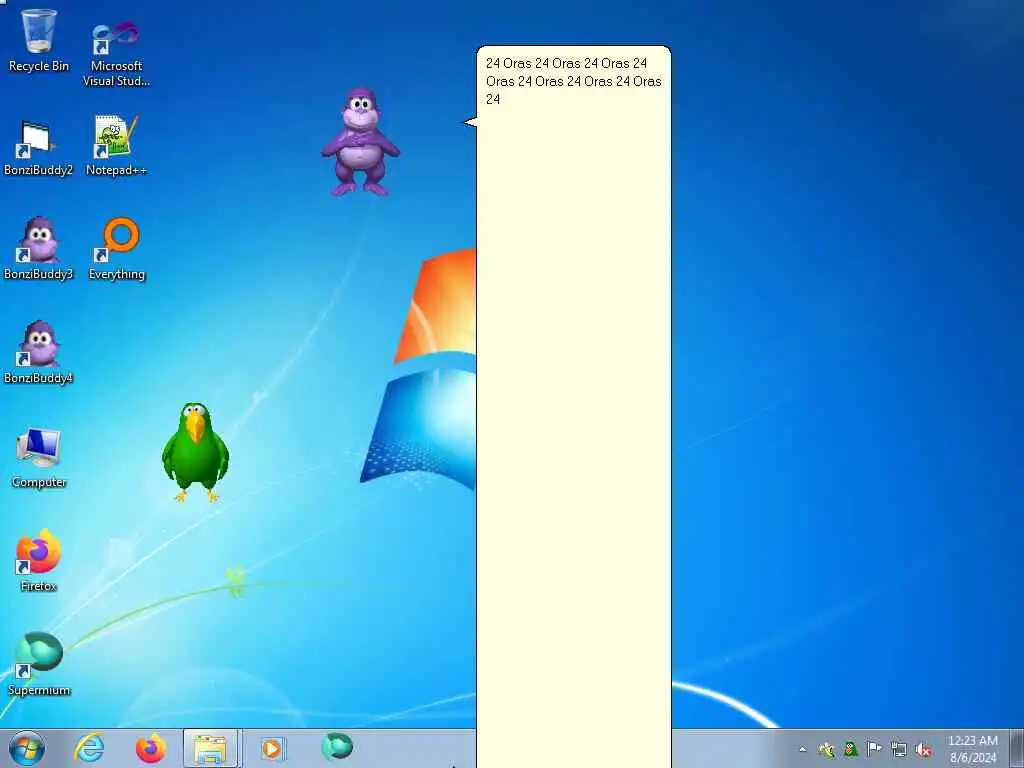Click the green parrot agent character
The image size is (1024, 768).
click(x=195, y=452)
